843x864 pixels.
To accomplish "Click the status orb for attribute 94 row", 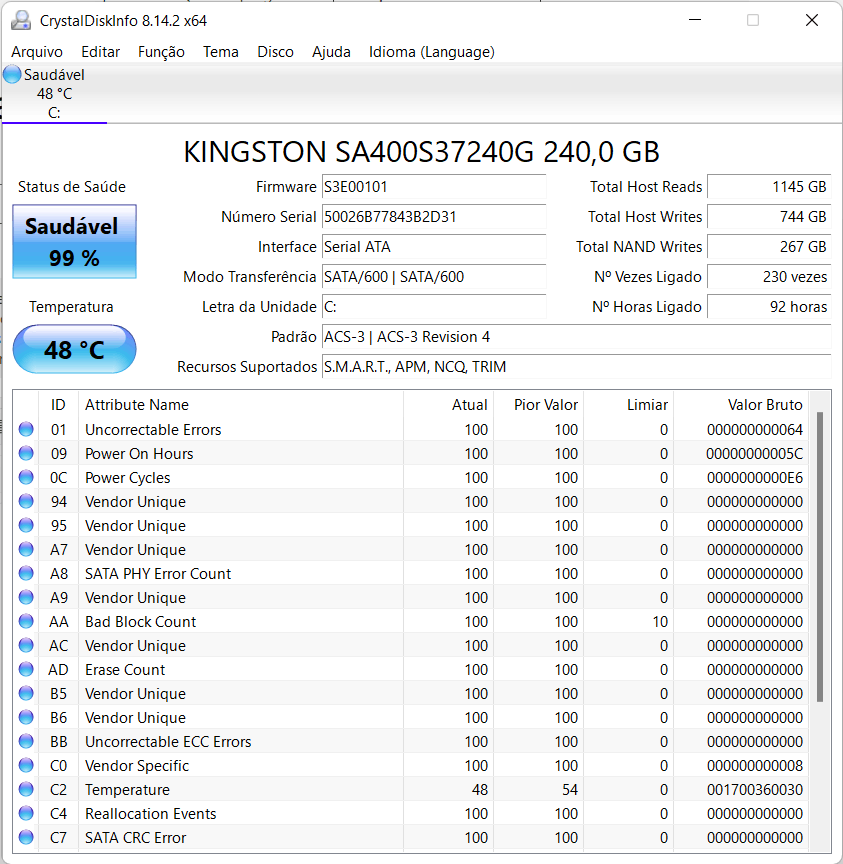I will point(26,501).
